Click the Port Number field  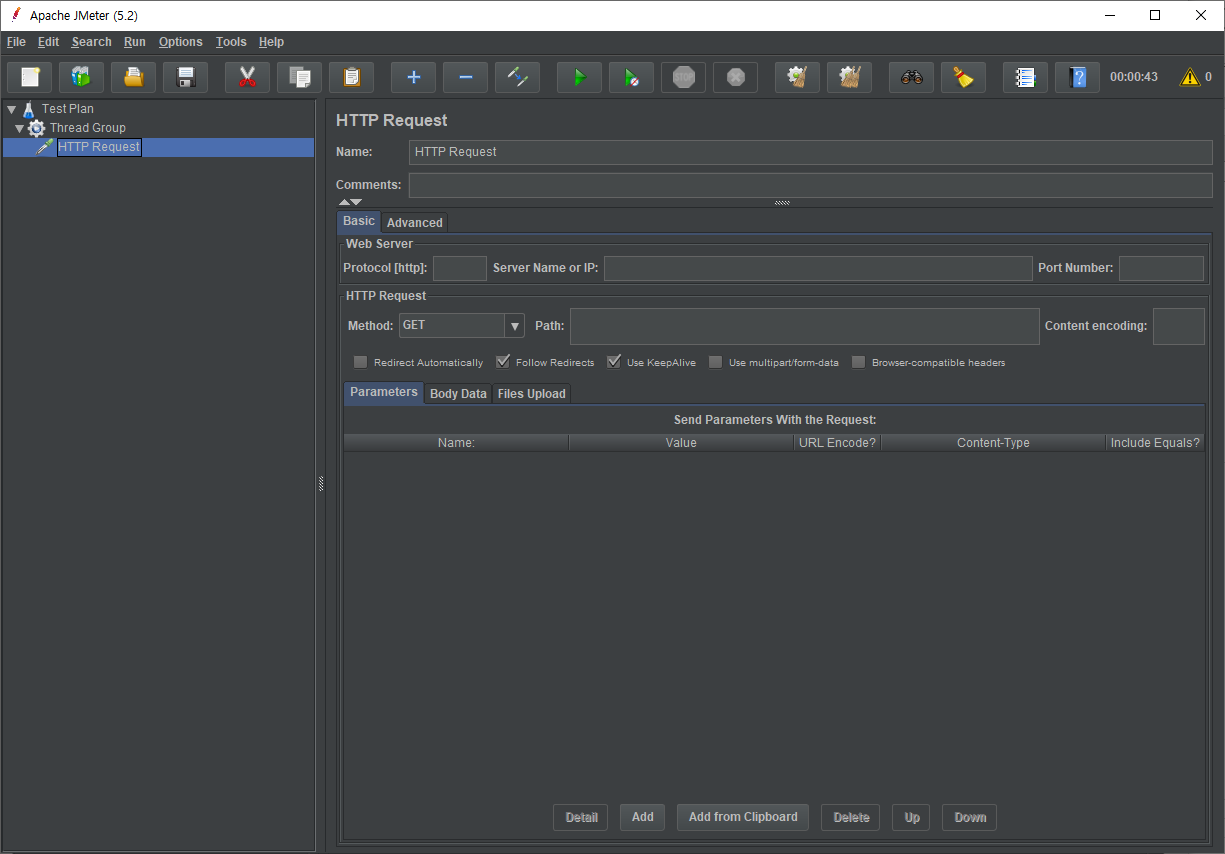pos(1161,268)
